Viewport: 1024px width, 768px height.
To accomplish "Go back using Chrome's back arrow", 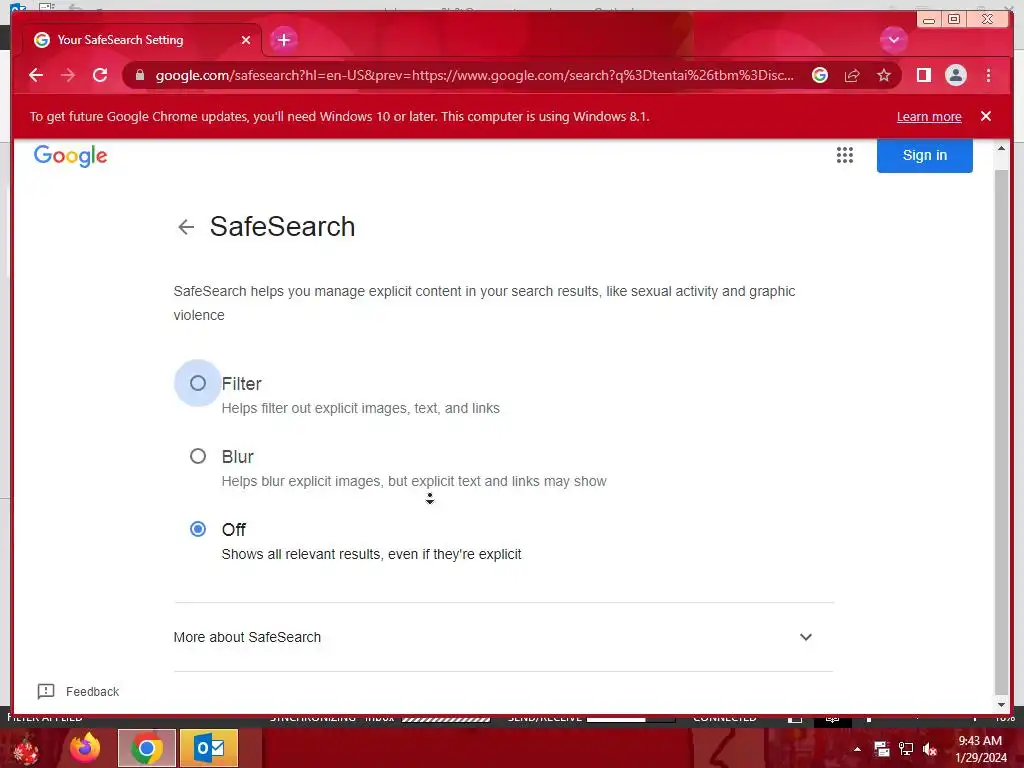I will 36,75.
